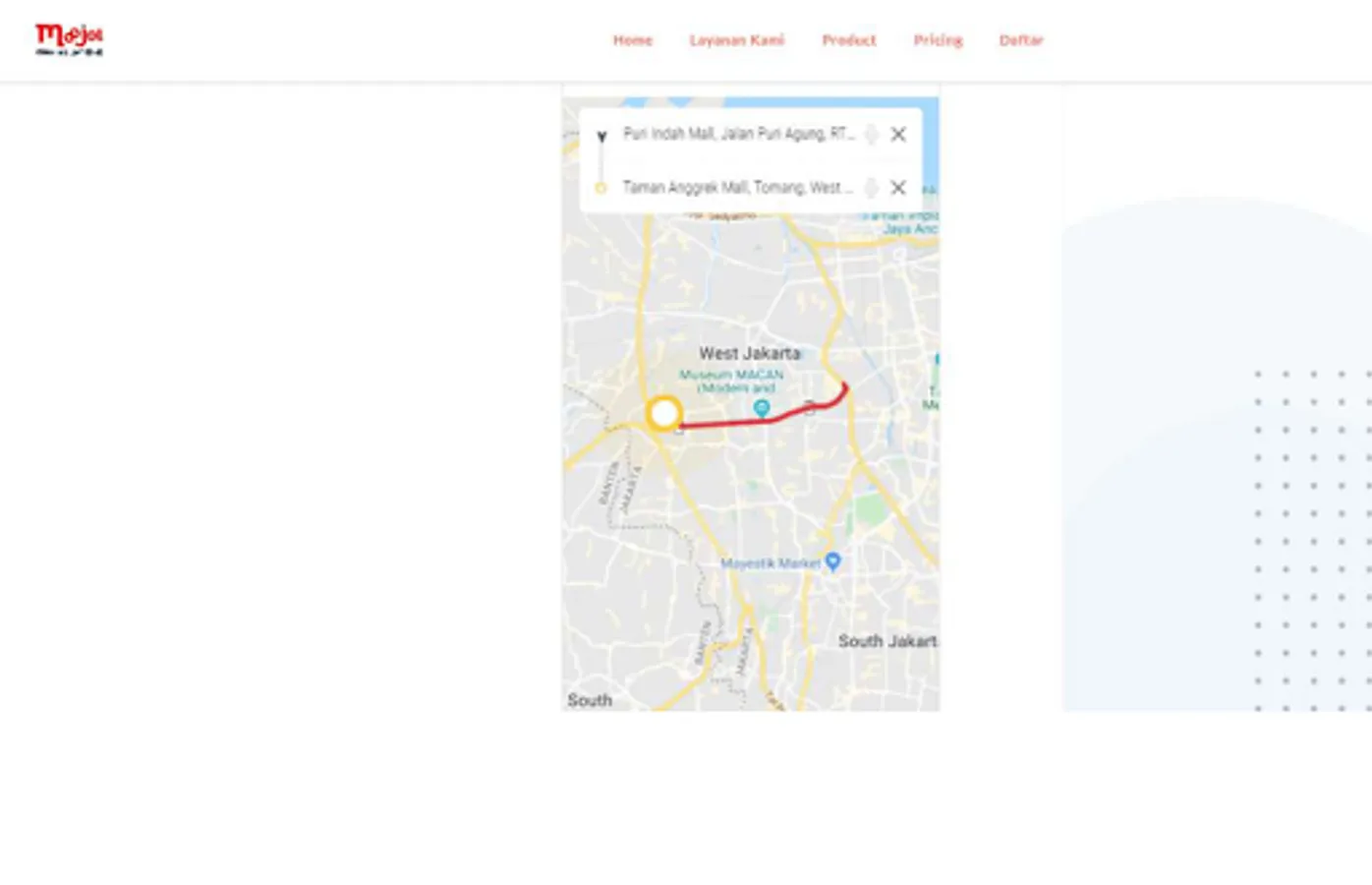The height and width of the screenshot is (885, 1372).
Task: Open the Mojo logo in the header
Action: 69,39
